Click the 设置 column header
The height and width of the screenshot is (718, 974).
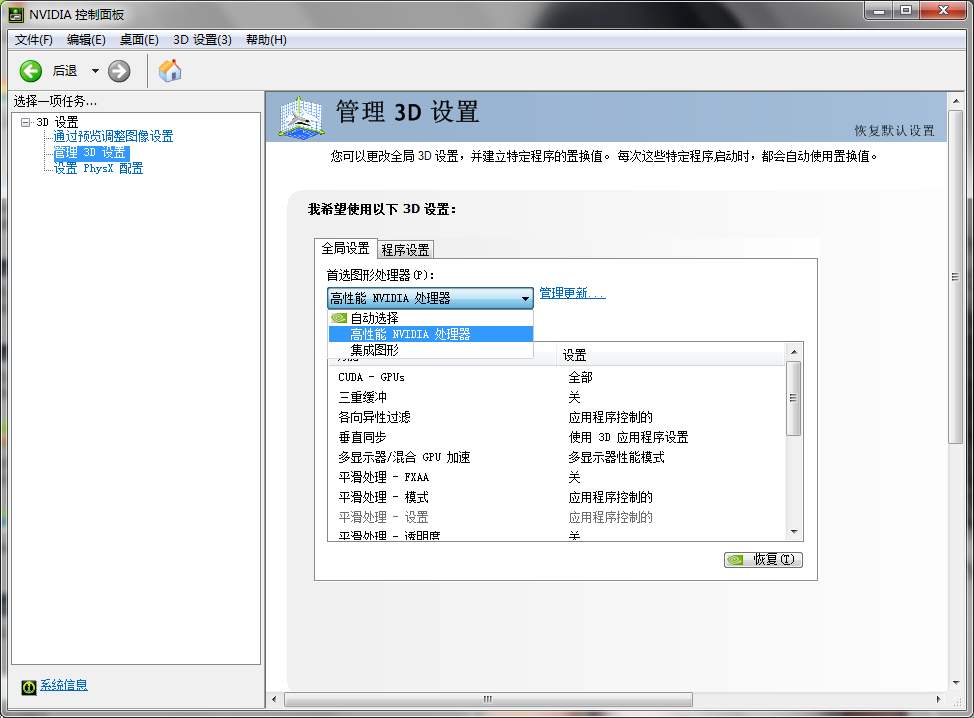tap(671, 355)
